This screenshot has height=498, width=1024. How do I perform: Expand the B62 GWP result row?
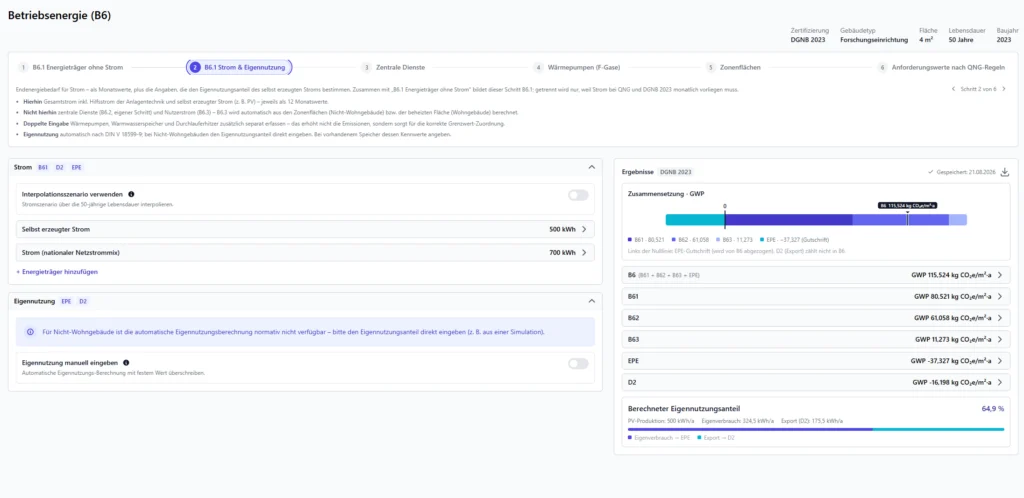click(x=816, y=318)
